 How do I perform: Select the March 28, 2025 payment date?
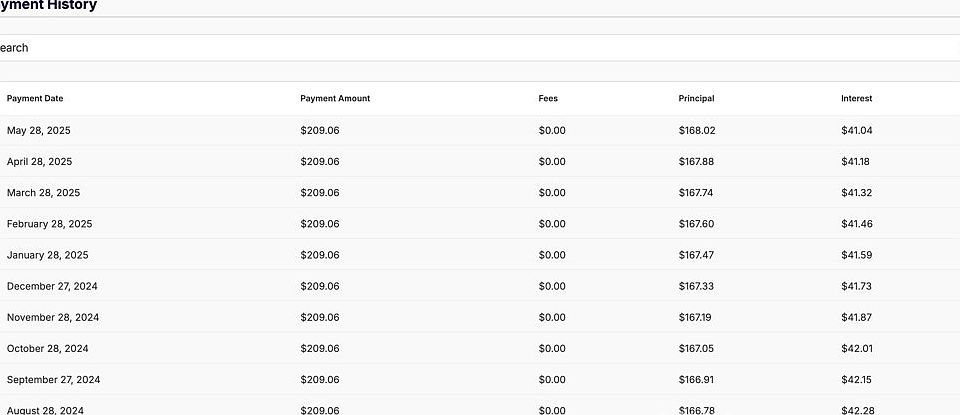[x=44, y=192]
